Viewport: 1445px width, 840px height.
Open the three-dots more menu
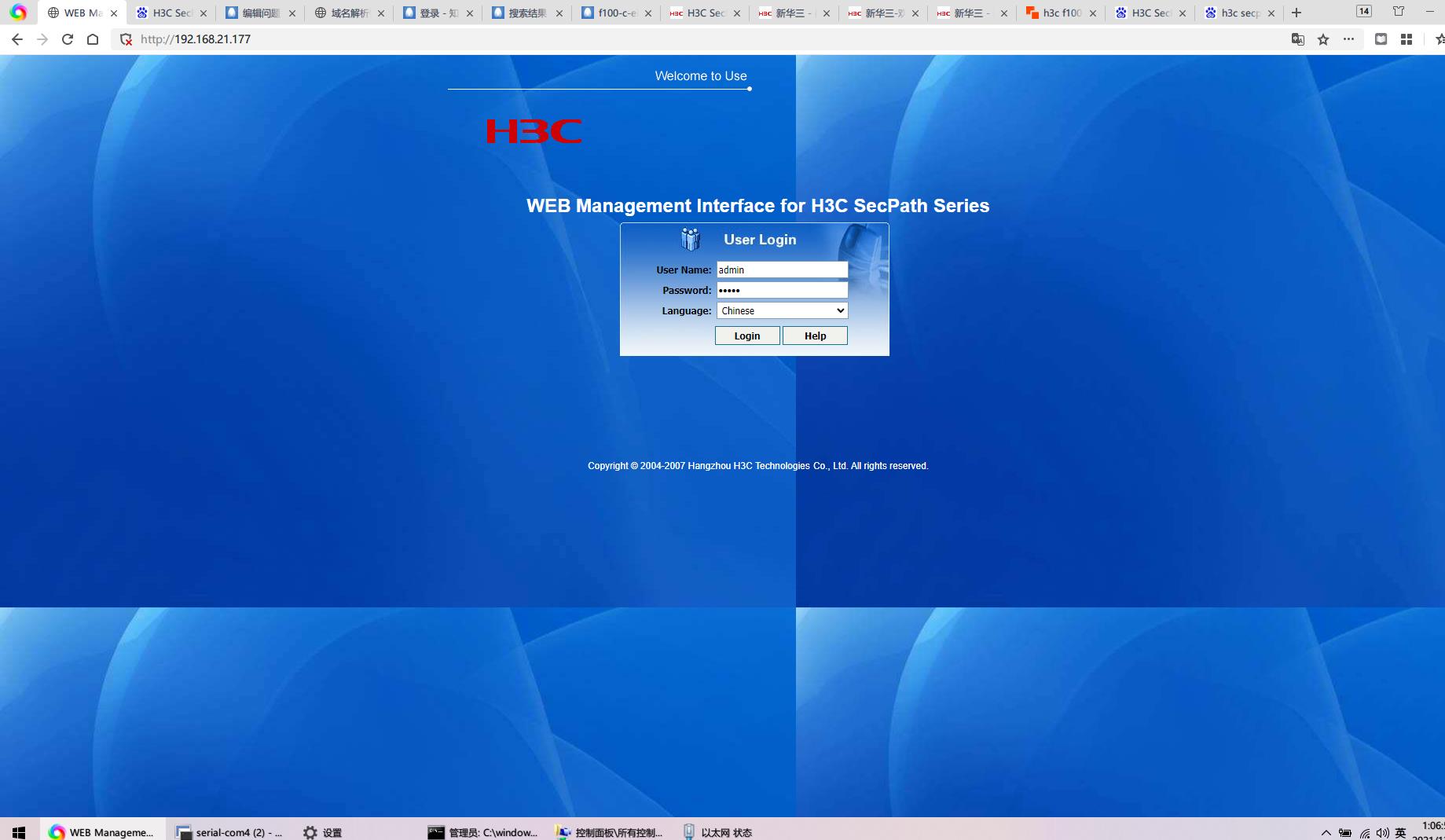point(1348,39)
